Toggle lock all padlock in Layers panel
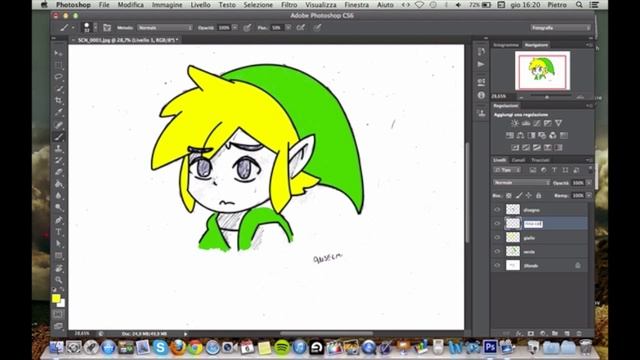 point(539,196)
